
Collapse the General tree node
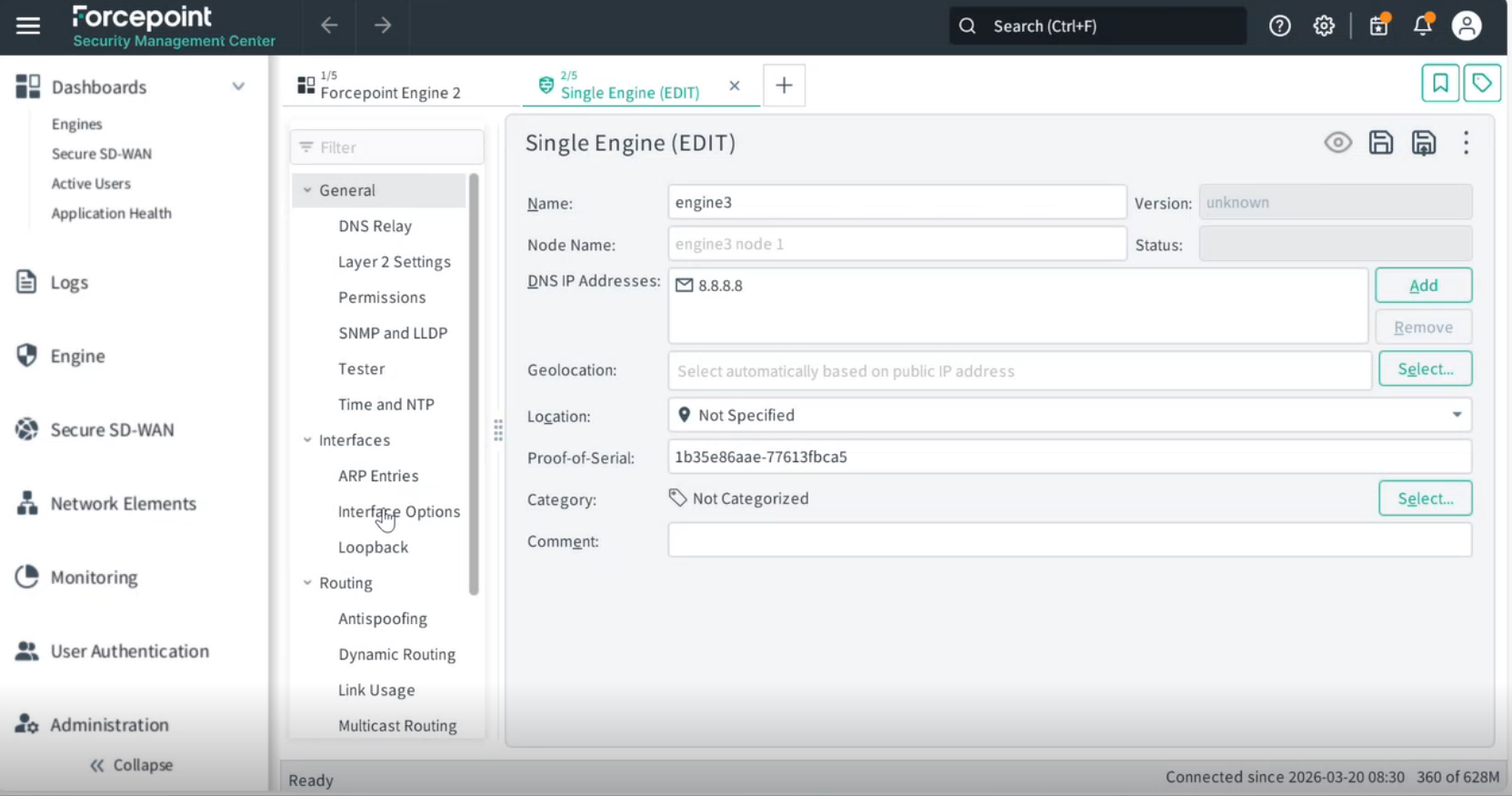(307, 190)
